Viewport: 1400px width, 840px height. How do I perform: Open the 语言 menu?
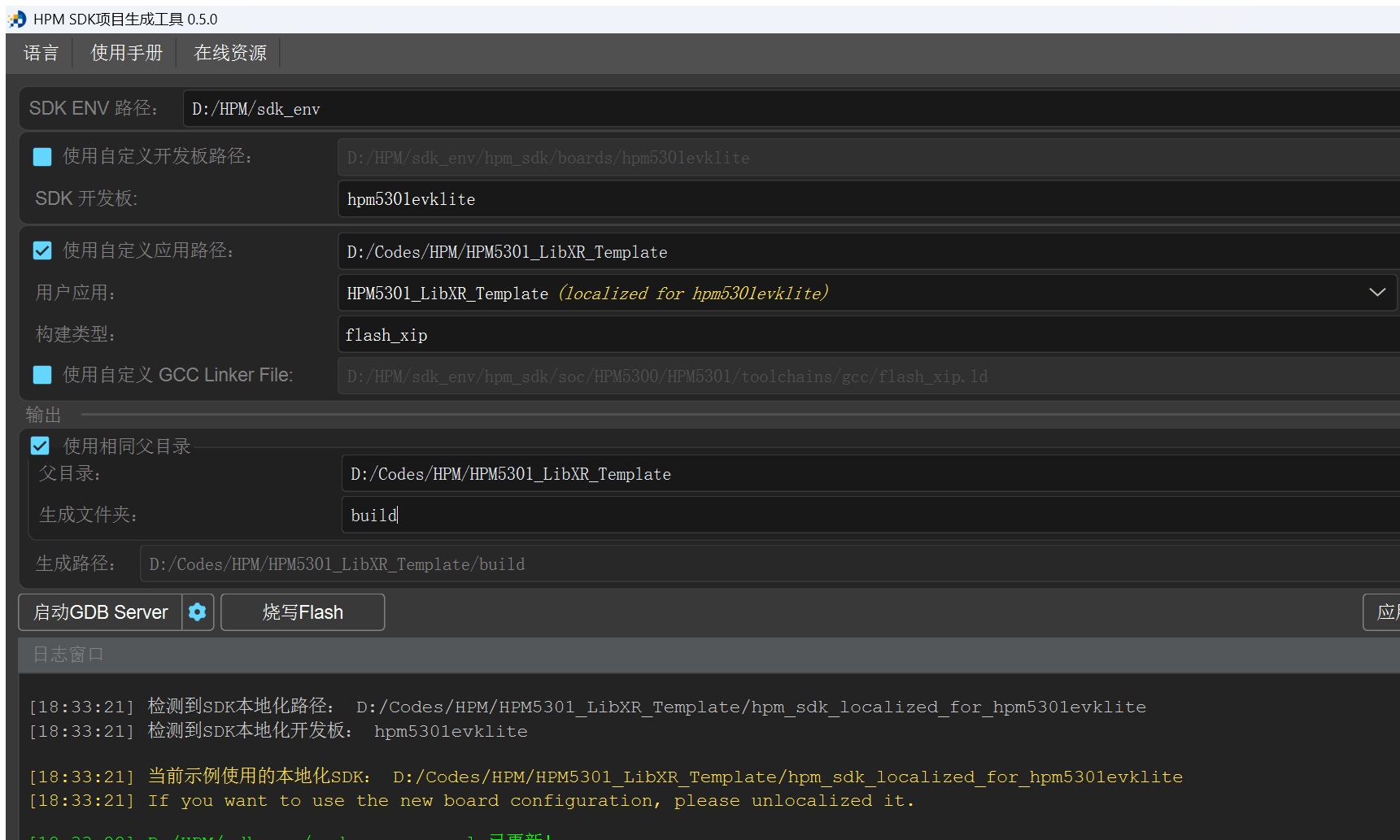(x=41, y=52)
